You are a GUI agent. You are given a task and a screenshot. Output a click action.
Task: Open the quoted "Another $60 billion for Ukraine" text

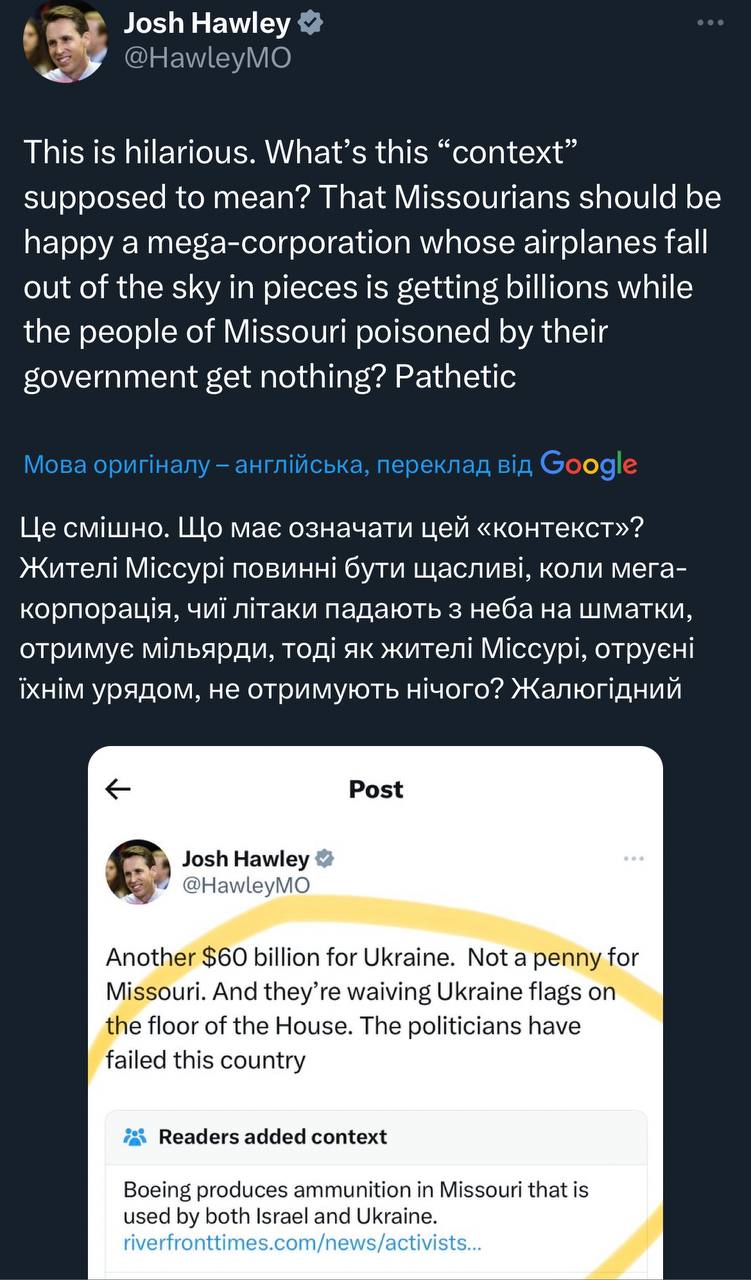(x=372, y=1008)
